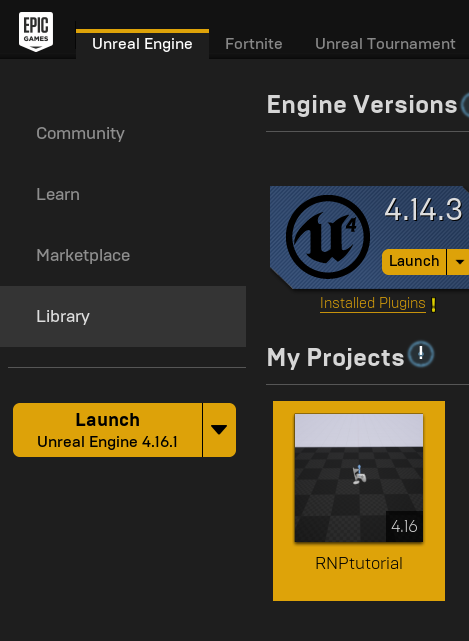Click the My Projects heading

click(335, 357)
